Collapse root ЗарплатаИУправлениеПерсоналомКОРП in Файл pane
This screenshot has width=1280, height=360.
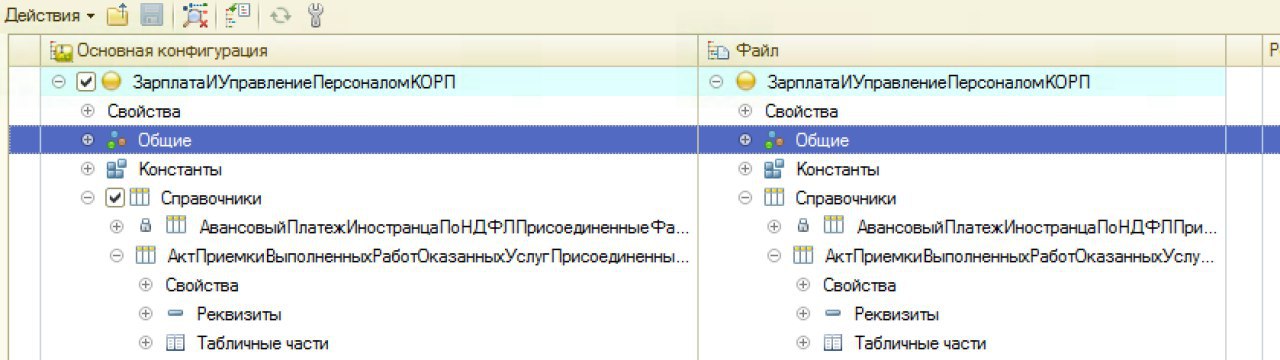716,81
